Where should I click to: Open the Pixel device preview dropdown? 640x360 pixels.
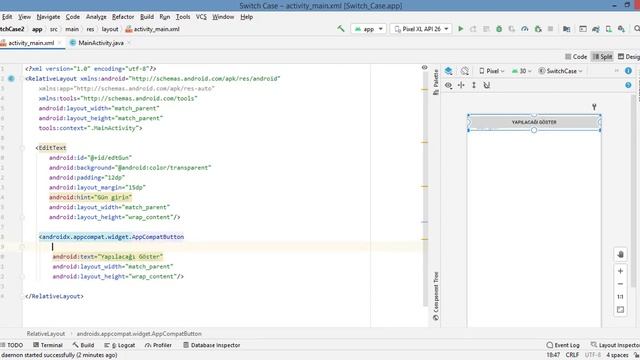click(491, 71)
